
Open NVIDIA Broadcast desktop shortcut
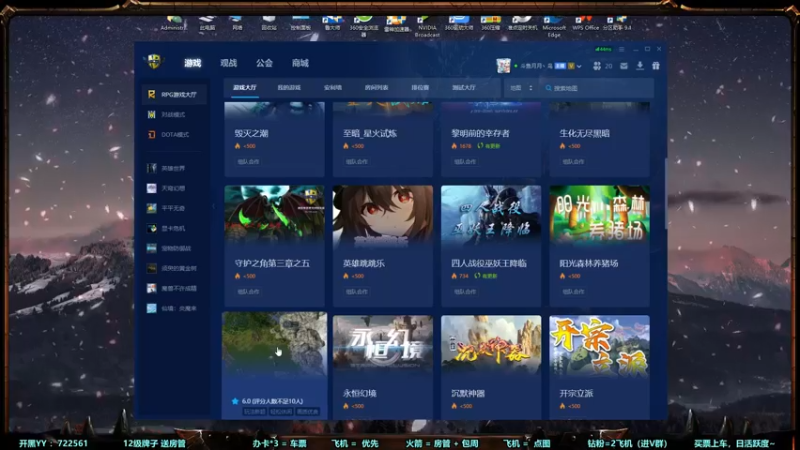coord(427,27)
